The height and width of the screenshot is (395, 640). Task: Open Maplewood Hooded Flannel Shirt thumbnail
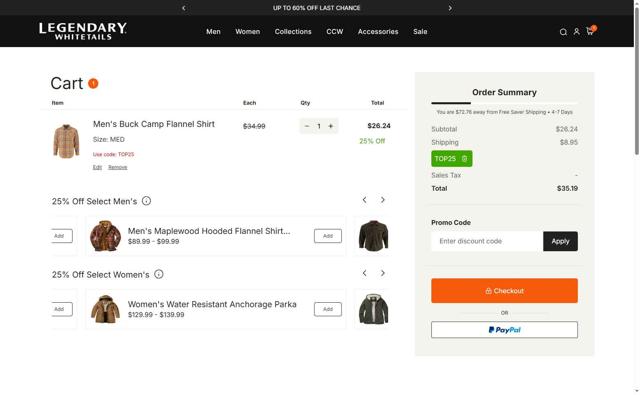(105, 236)
